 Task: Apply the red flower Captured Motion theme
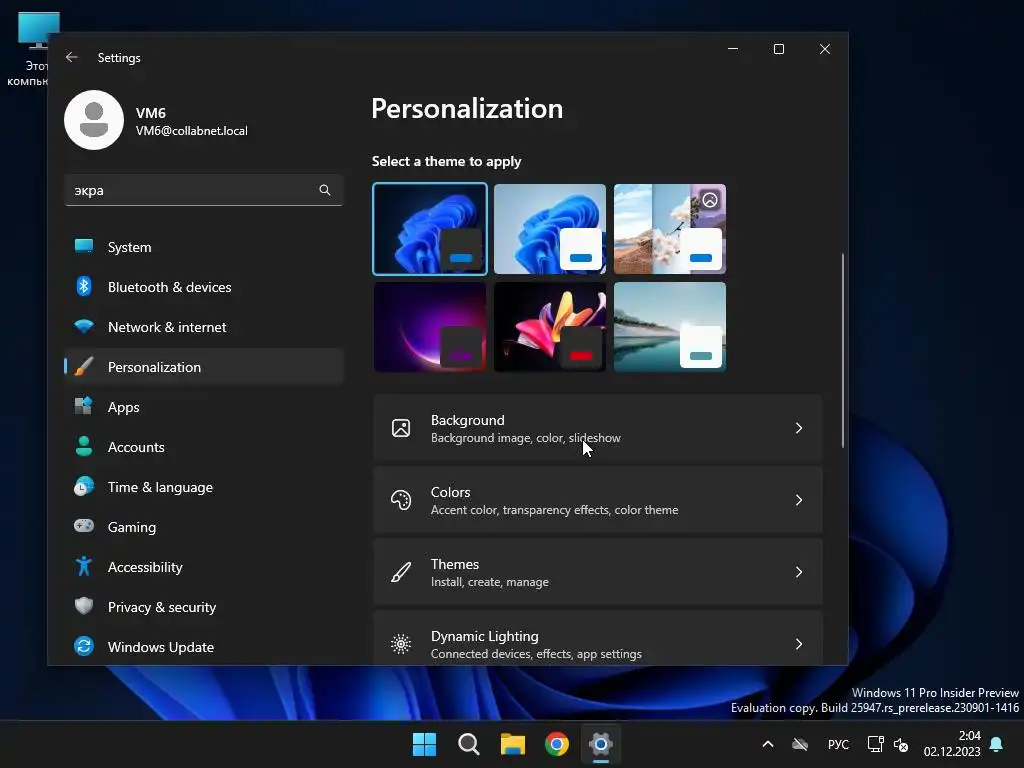(x=550, y=327)
